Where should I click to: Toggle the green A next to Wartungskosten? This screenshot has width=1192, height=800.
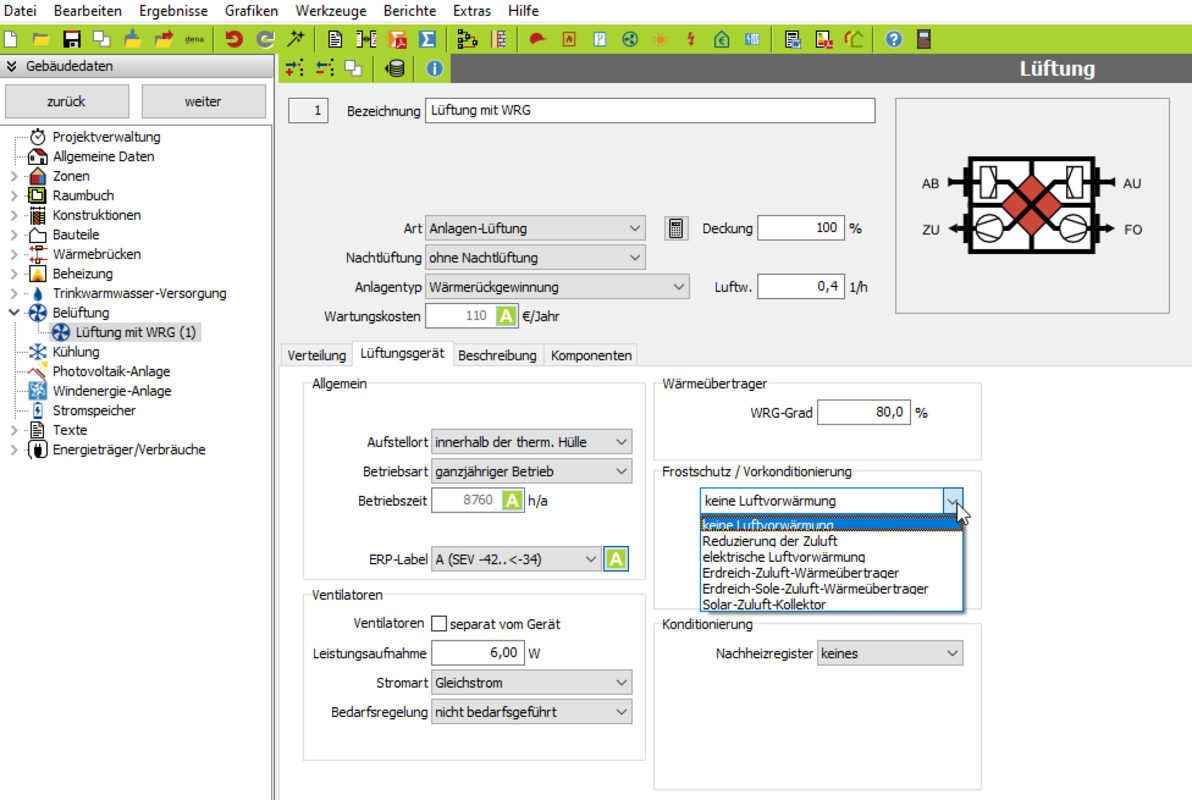pos(506,316)
